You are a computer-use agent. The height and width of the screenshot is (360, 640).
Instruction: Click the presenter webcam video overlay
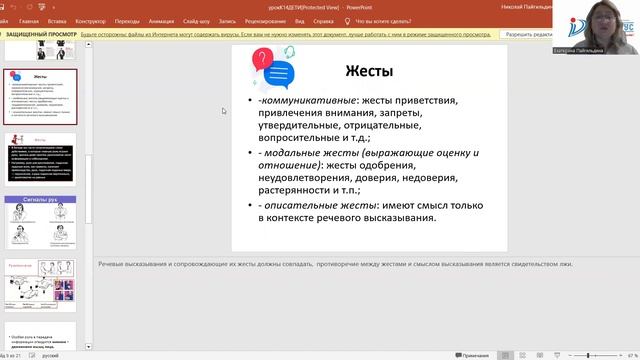596,27
